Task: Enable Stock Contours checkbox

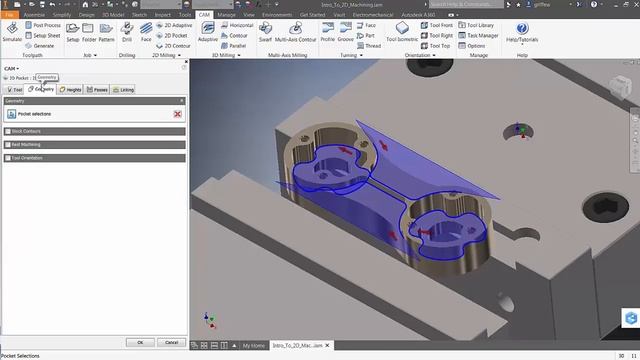Action: click(x=8, y=131)
